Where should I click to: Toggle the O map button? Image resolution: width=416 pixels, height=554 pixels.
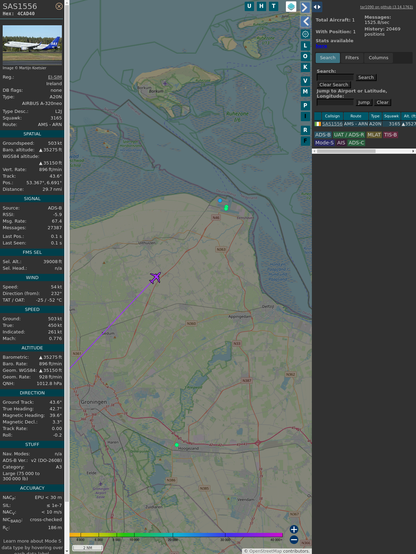(x=305, y=56)
